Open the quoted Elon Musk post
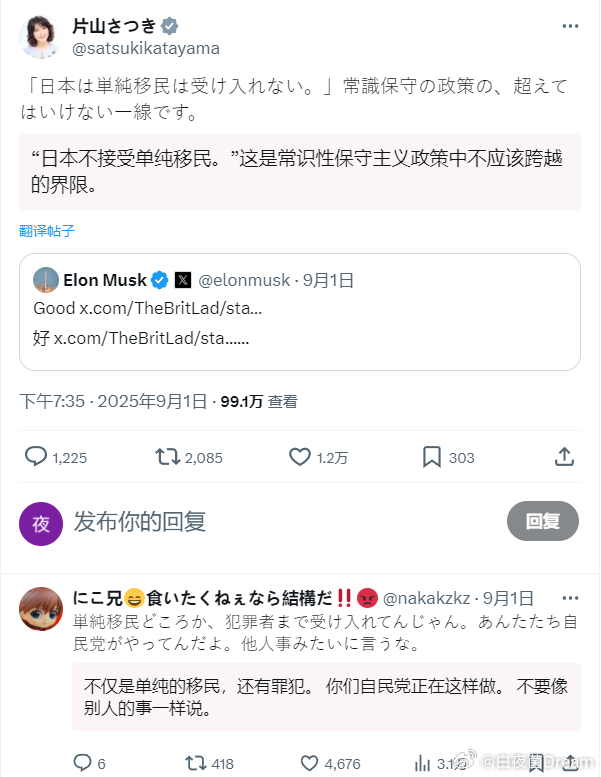This screenshot has height=777, width=601. [300, 312]
